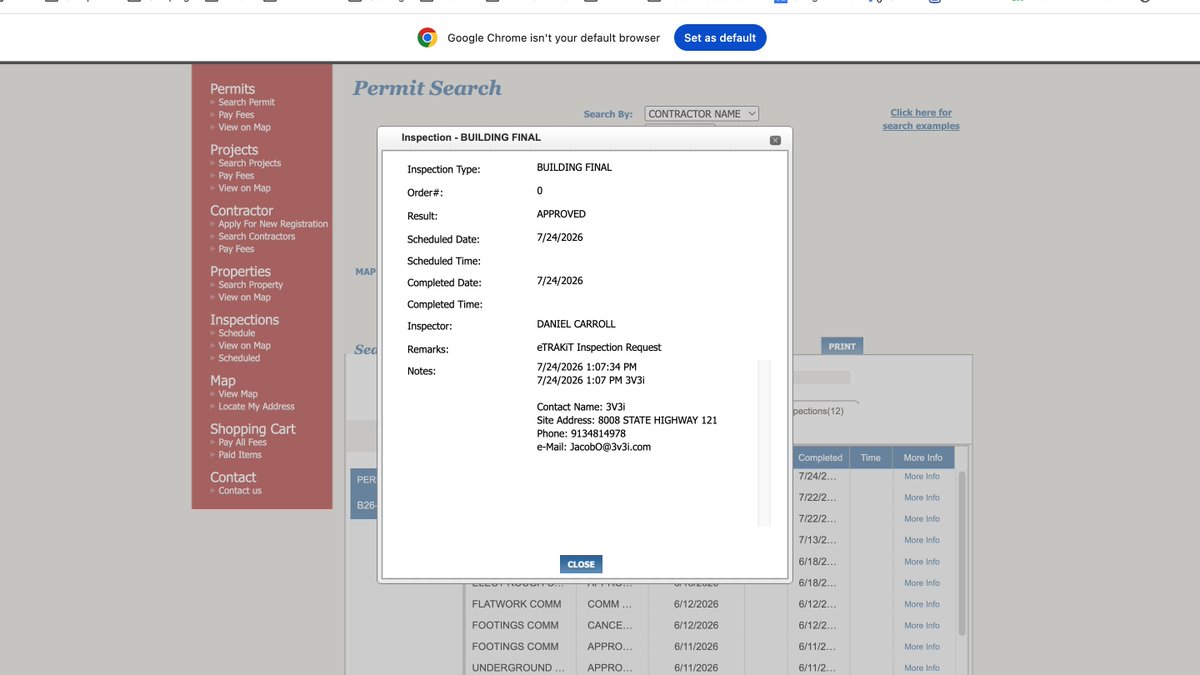The height and width of the screenshot is (675, 1200).
Task: Open Apply For New Registration link
Action: pos(273,224)
